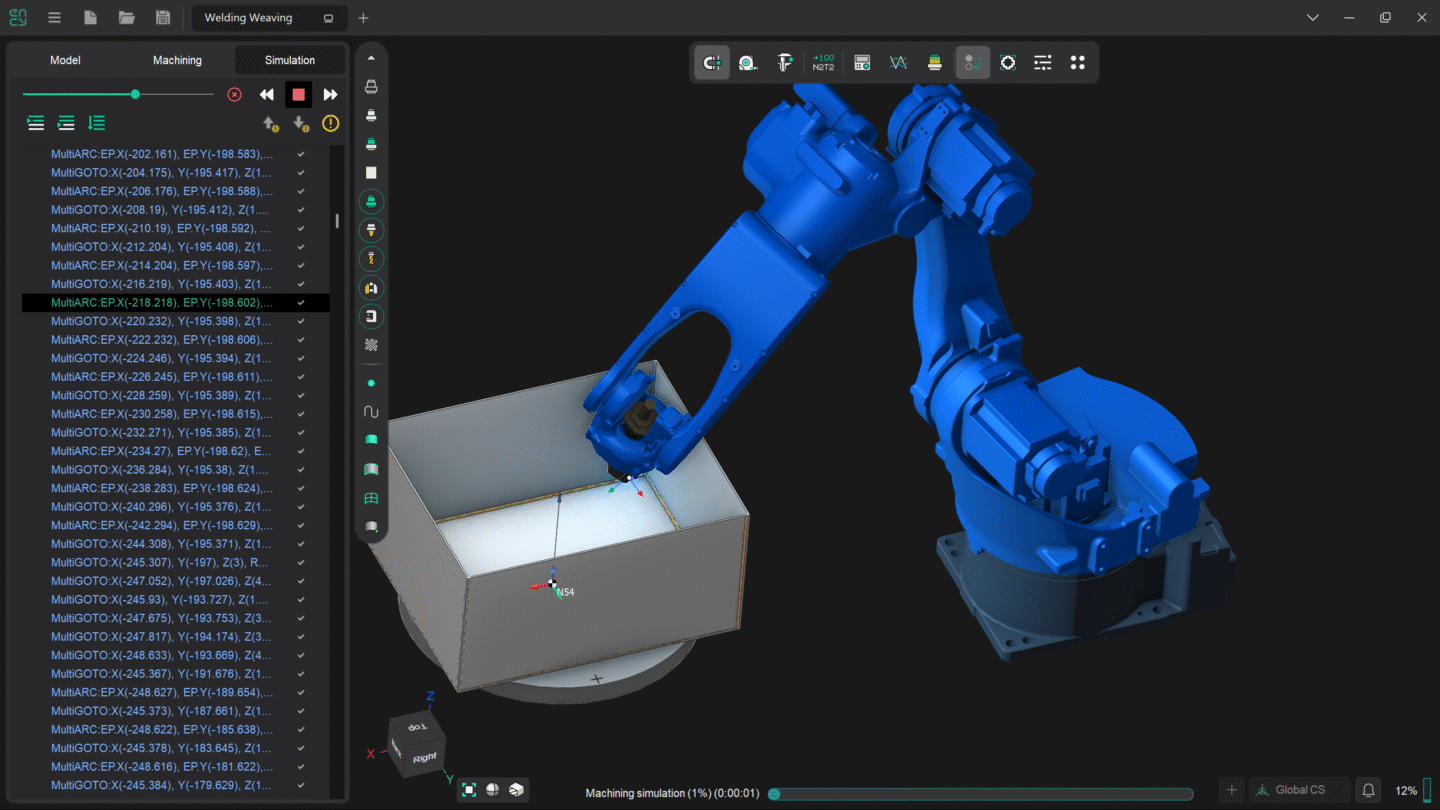Screen dimensions: 1440x810
Task: Open the apps grid icon at toolbar's right end
Action: 1078,62
